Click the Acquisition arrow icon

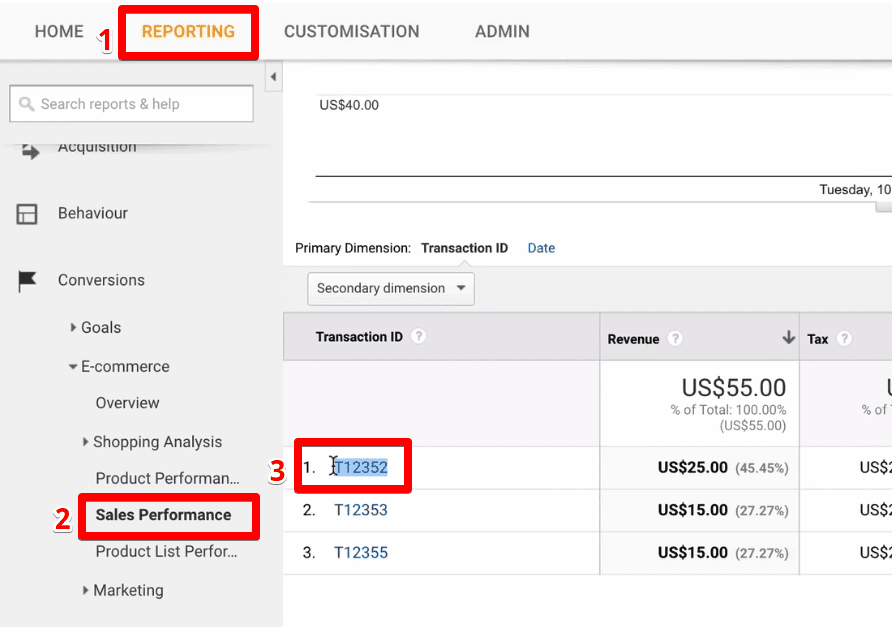pyautogui.click(x=30, y=151)
